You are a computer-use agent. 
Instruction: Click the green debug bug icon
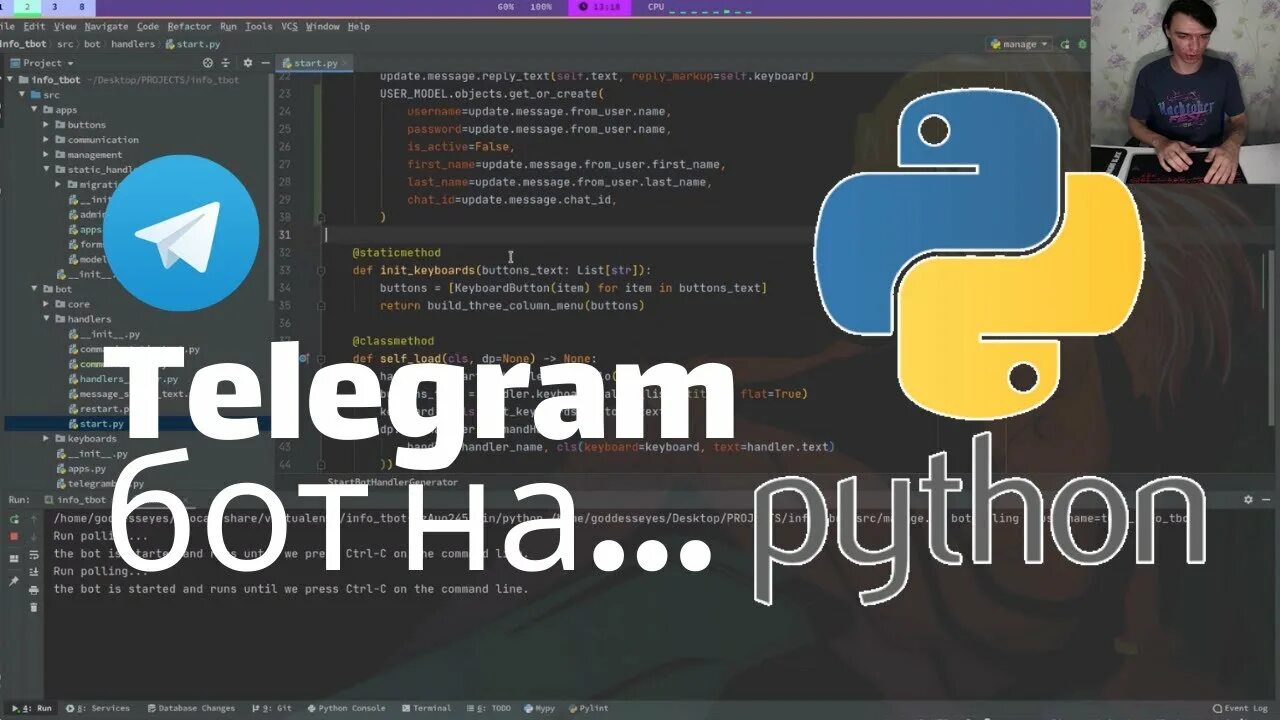click(x=1082, y=44)
